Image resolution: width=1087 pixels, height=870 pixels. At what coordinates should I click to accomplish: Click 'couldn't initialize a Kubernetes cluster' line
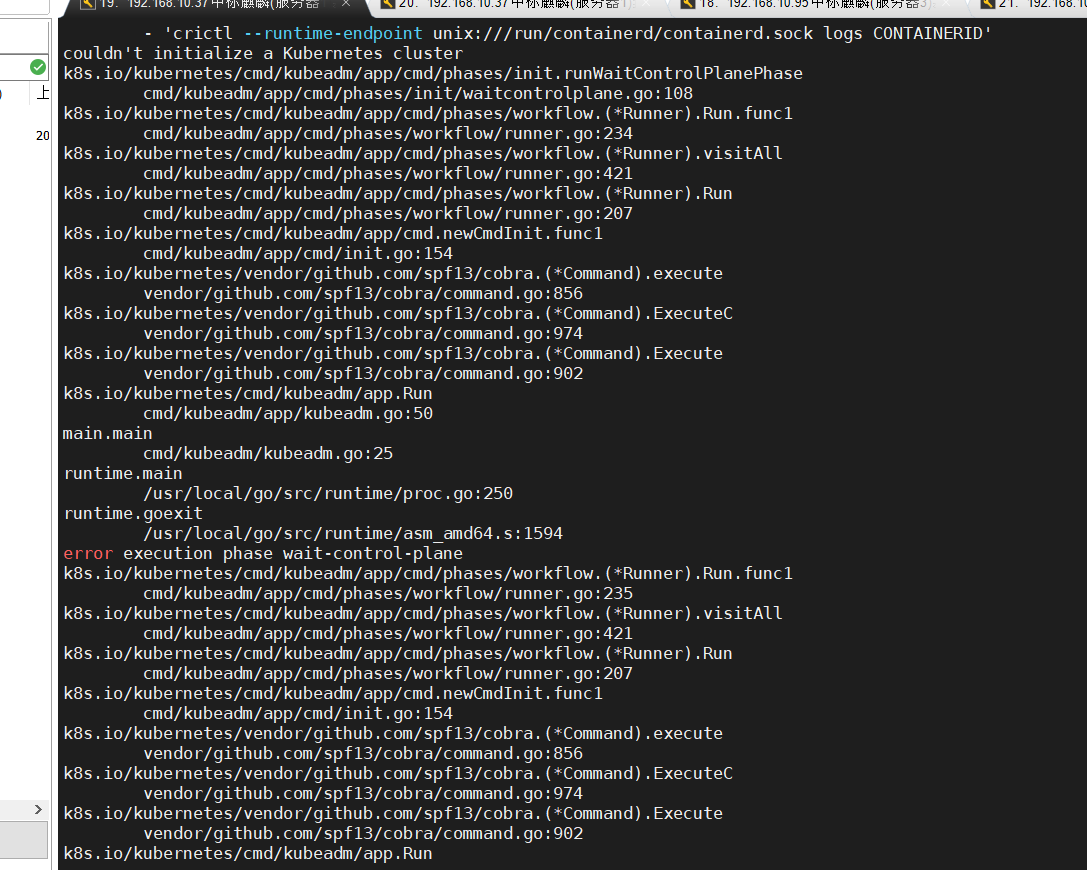click(x=263, y=53)
